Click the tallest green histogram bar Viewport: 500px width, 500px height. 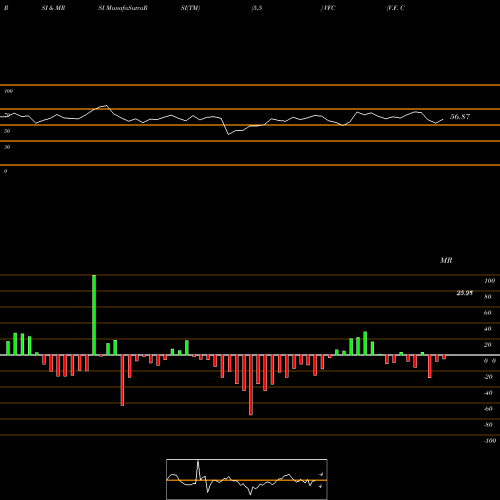coord(94,315)
